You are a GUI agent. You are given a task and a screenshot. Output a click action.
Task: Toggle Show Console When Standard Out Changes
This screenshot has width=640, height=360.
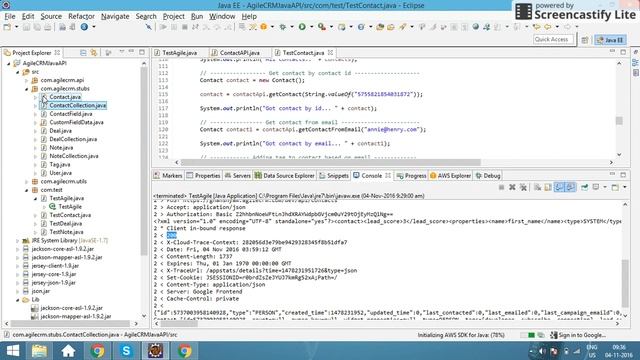(559, 187)
